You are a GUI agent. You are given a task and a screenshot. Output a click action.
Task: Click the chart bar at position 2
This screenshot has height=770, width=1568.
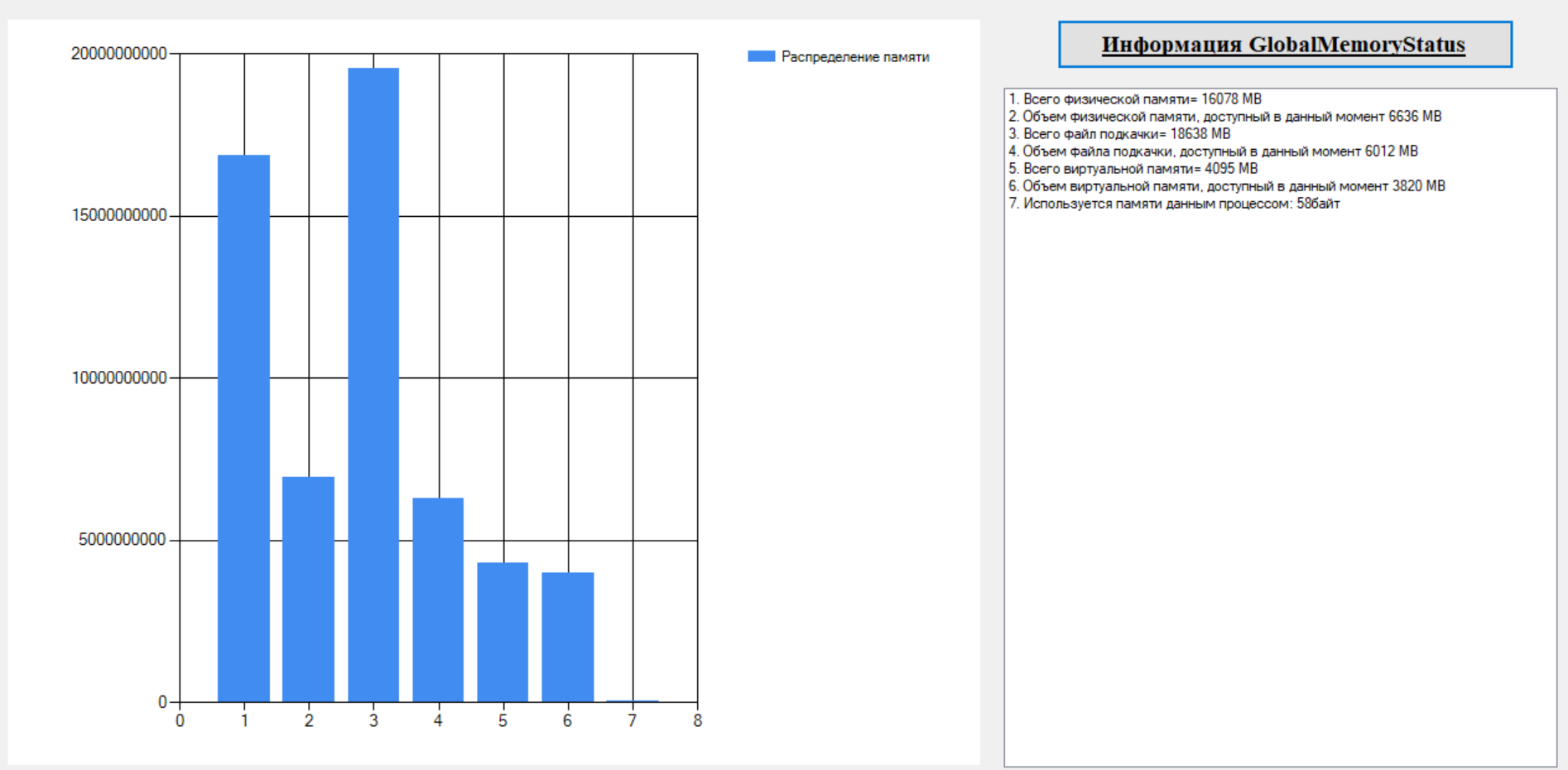click(308, 590)
